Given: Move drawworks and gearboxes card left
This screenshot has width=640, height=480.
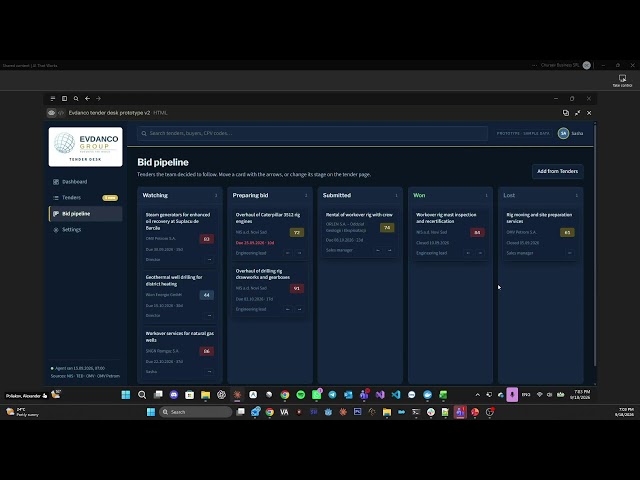Looking at the screenshot, I should [x=288, y=309].
